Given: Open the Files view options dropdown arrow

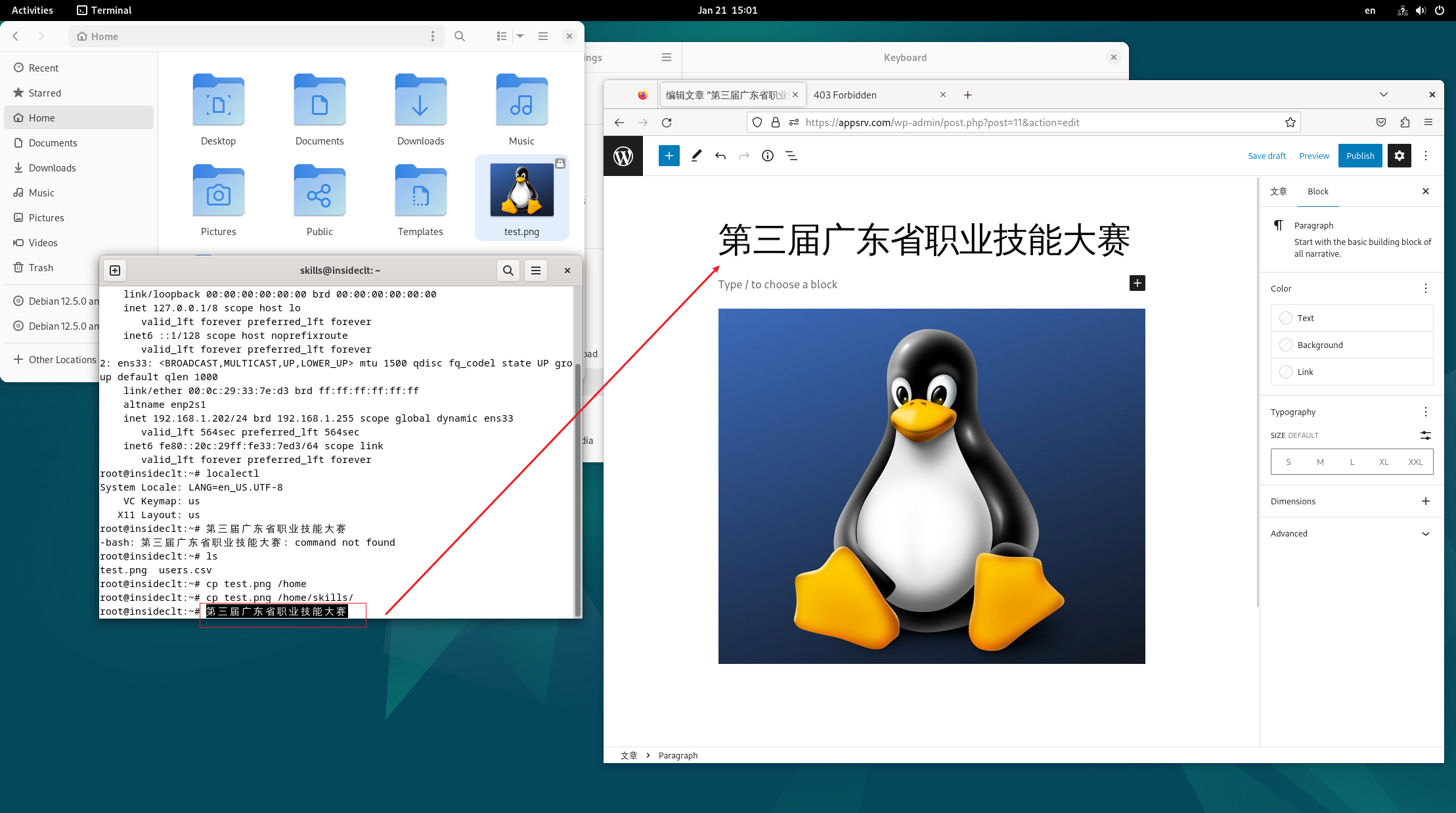Looking at the screenshot, I should pyautogui.click(x=520, y=36).
